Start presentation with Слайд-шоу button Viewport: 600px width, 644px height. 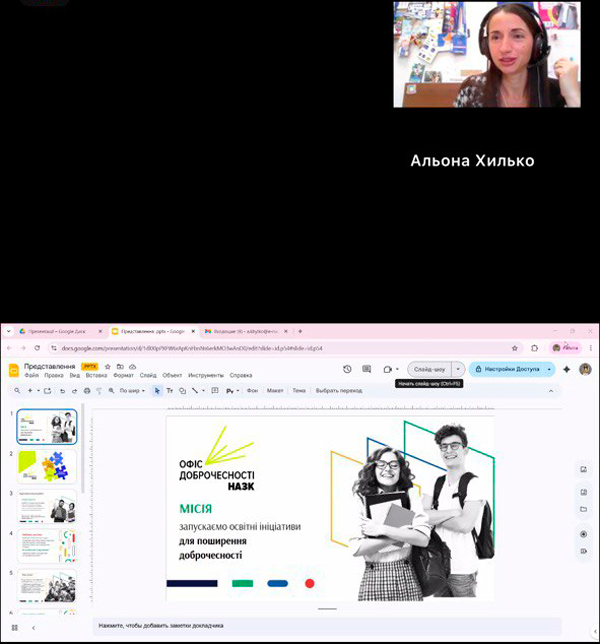pyautogui.click(x=430, y=369)
